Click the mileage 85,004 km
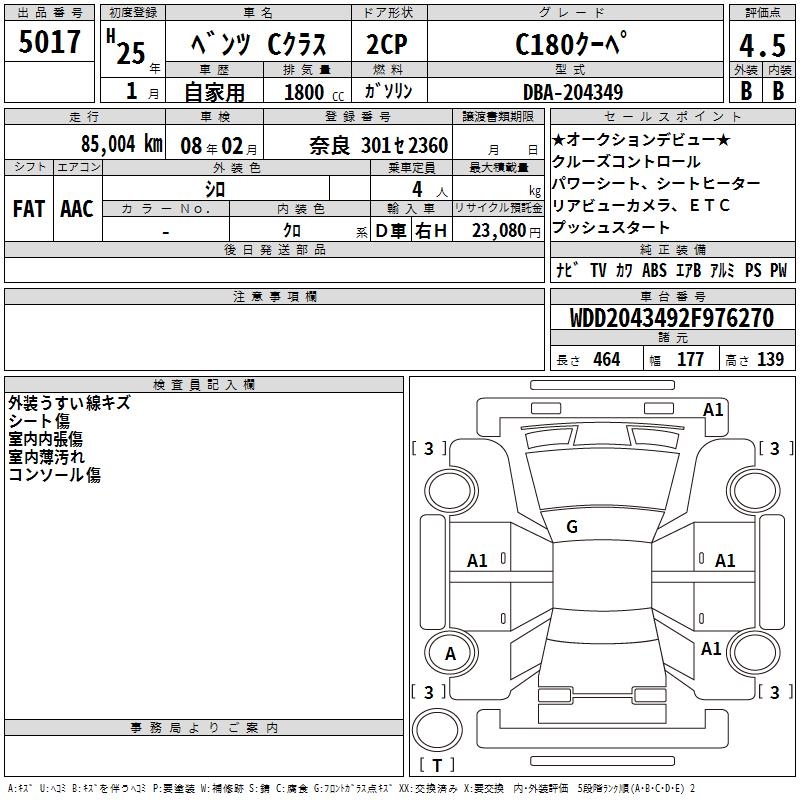Viewport: 800px width, 800px height. tap(122, 144)
